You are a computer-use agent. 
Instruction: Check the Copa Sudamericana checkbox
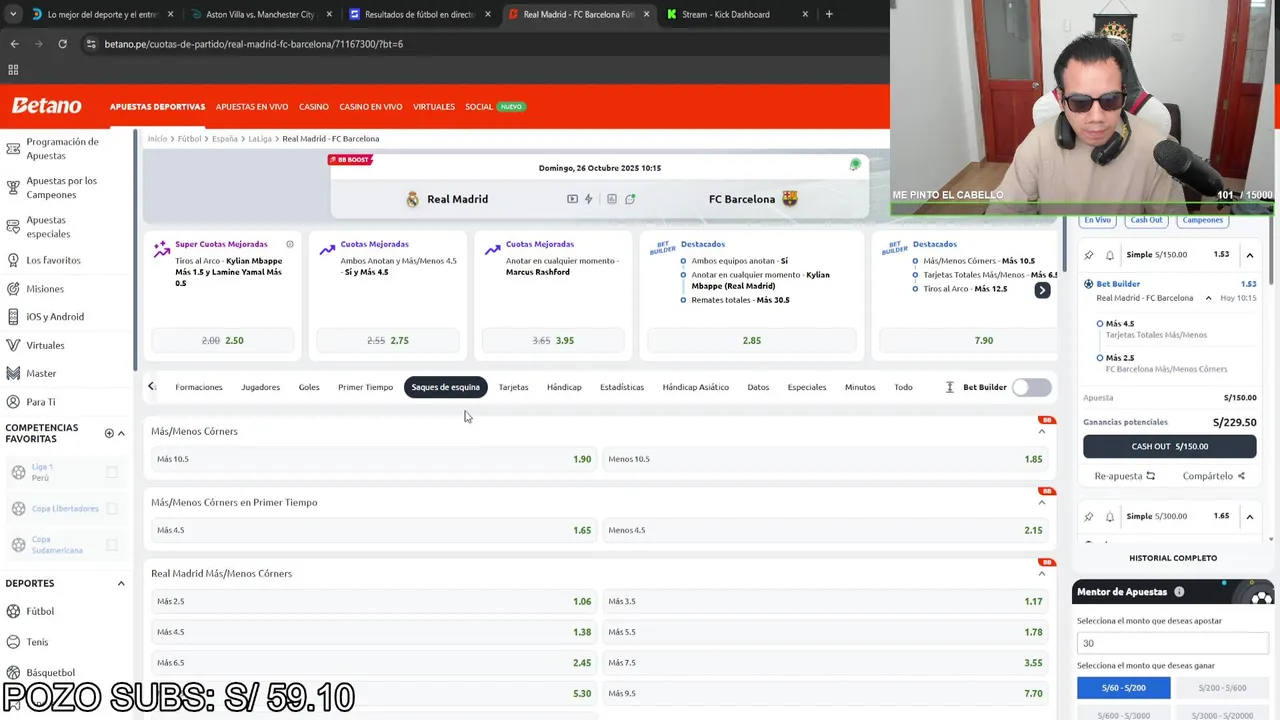pyautogui.click(x=112, y=545)
